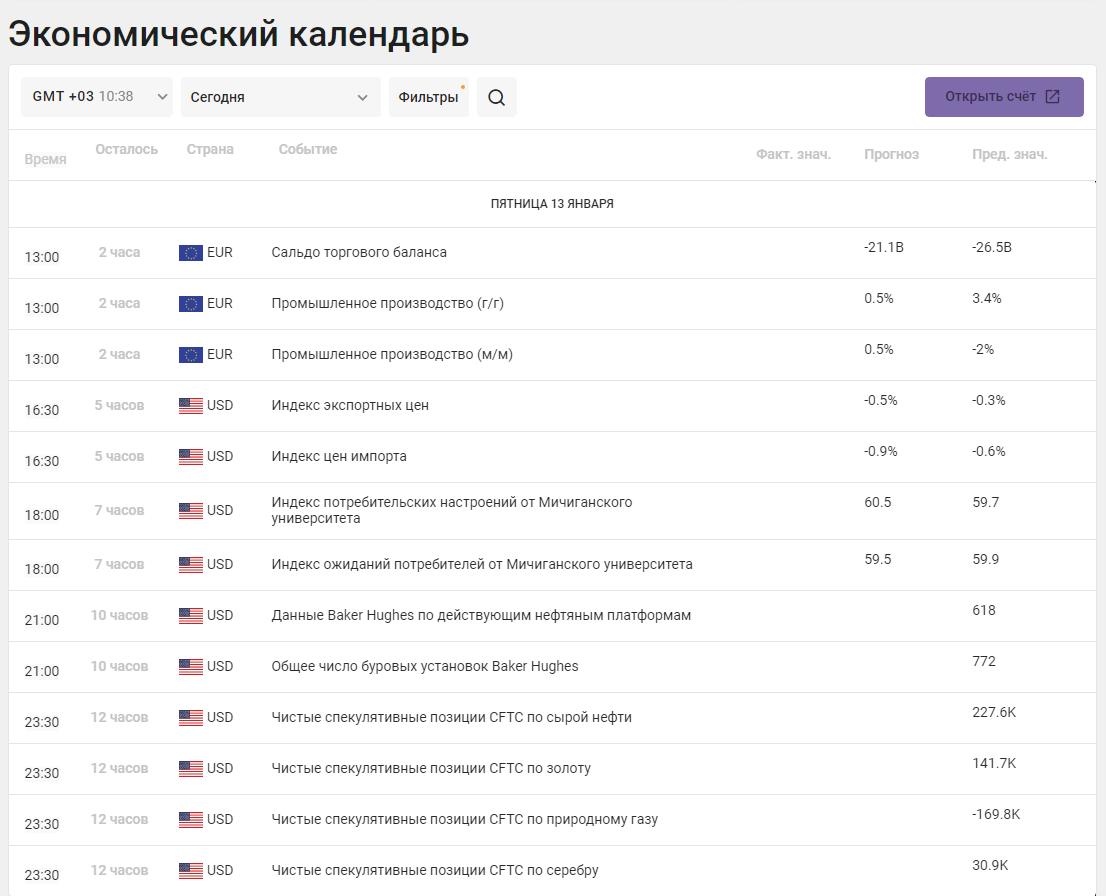Click the chevron in the timezone selector
This screenshot has width=1106, height=896.
click(162, 97)
